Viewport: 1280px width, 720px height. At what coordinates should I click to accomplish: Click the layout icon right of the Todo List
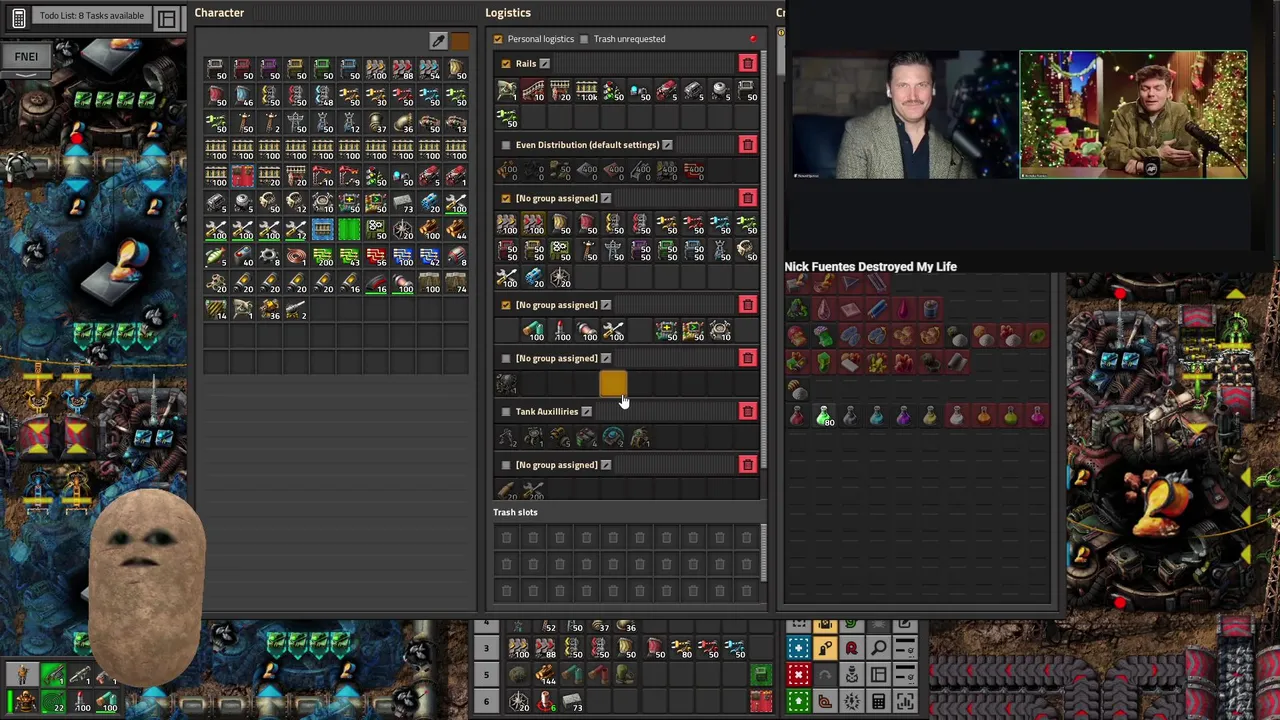[x=167, y=18]
